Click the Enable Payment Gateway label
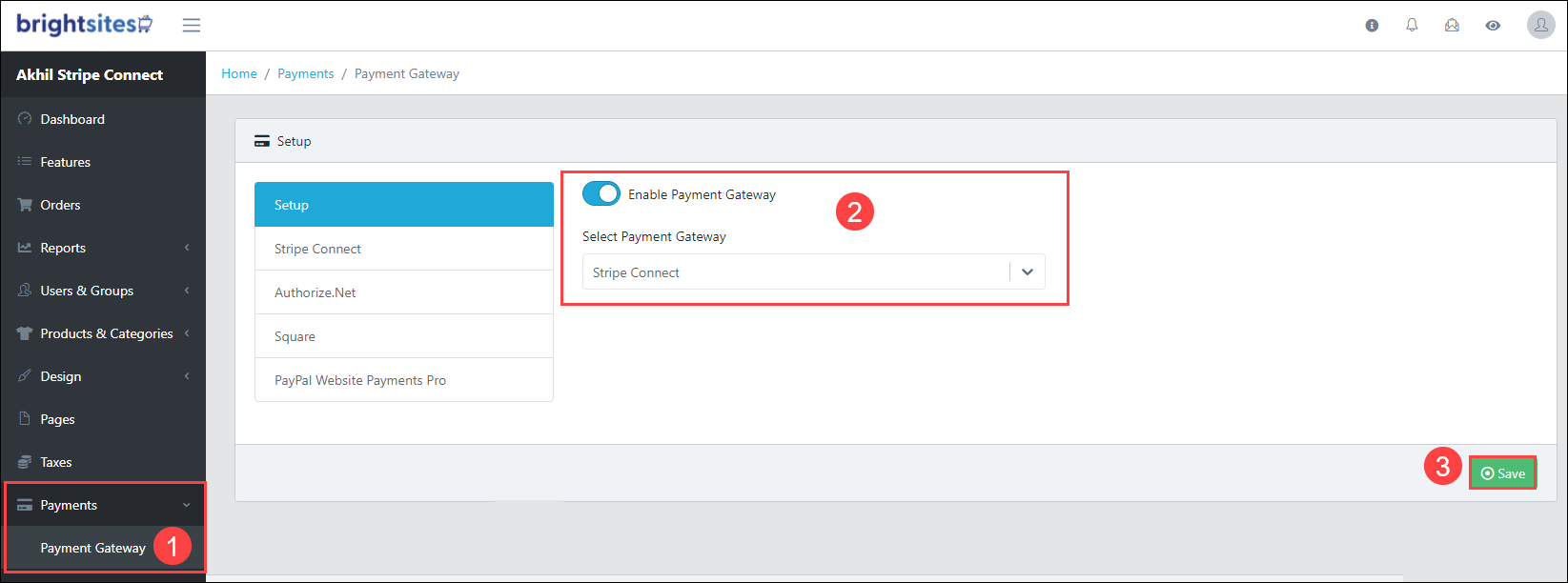Screen dimensions: 1568x583 coord(702,194)
